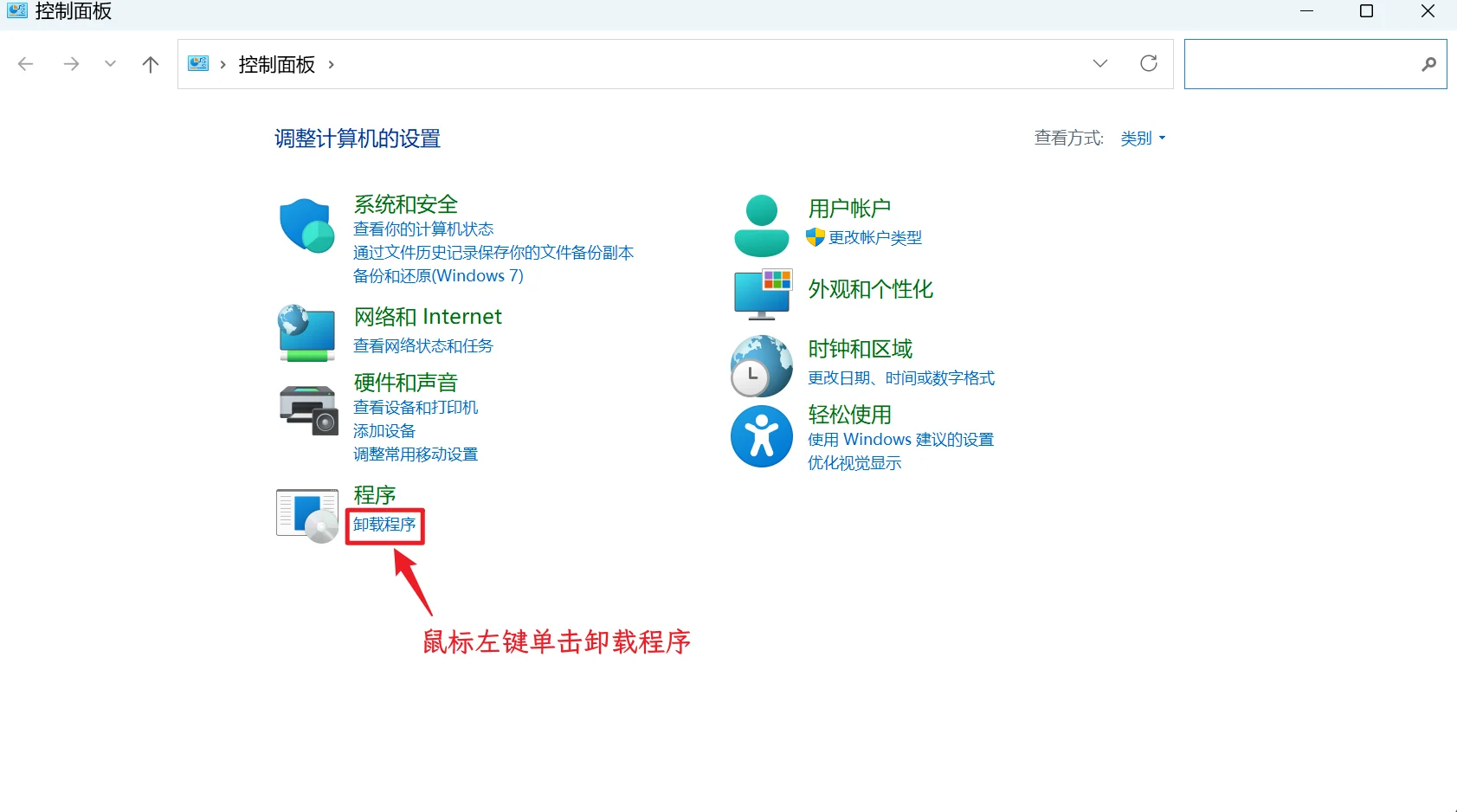Image resolution: width=1457 pixels, height=812 pixels.
Task: Navigate back using the left arrow
Action: 26,63
